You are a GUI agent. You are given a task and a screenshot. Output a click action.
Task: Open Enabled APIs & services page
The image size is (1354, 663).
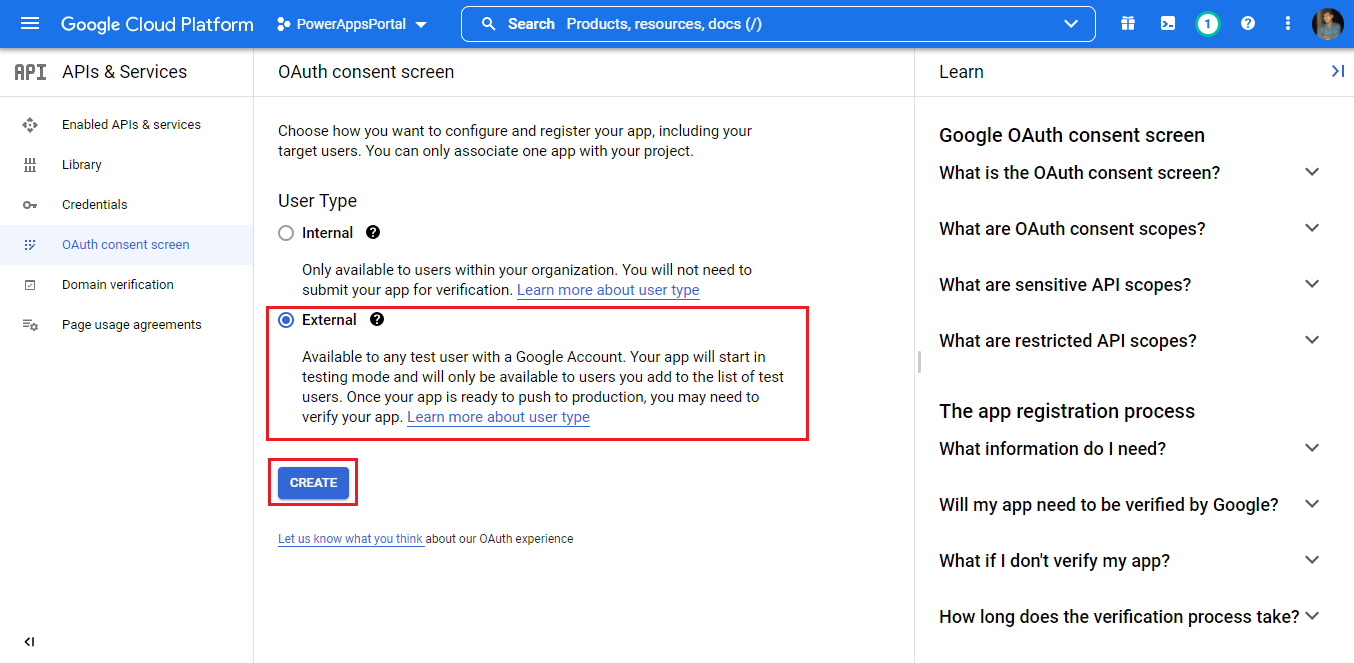coord(131,125)
